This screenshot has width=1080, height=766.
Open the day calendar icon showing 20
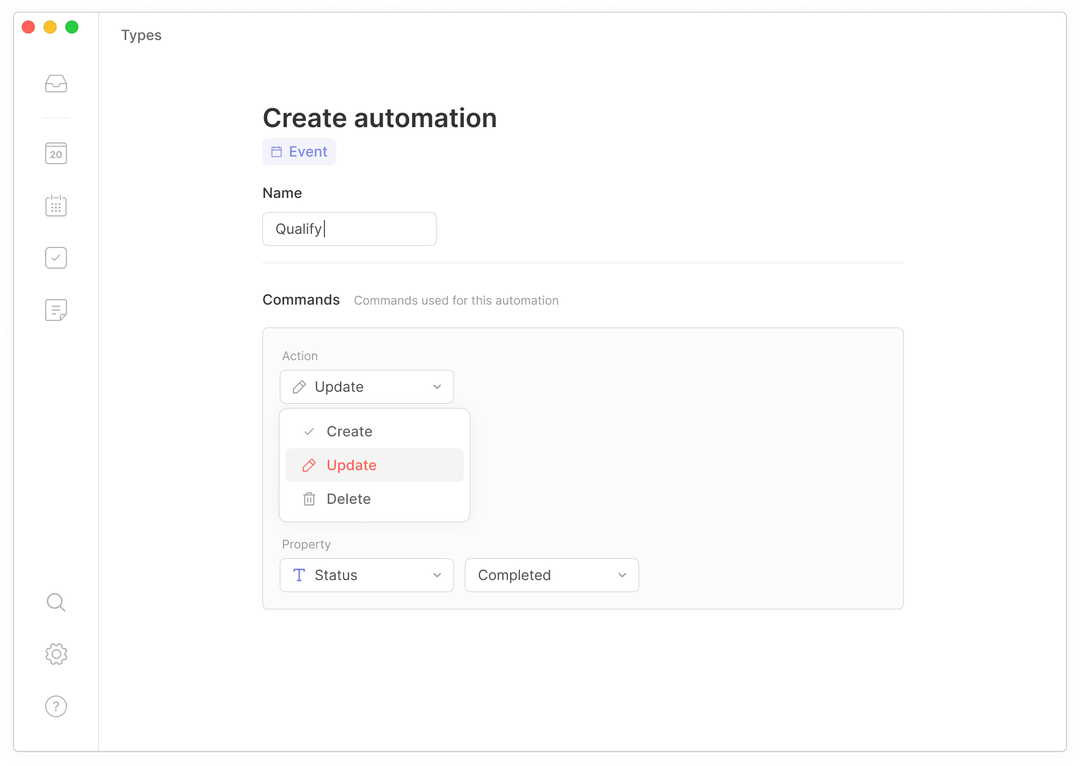point(56,153)
